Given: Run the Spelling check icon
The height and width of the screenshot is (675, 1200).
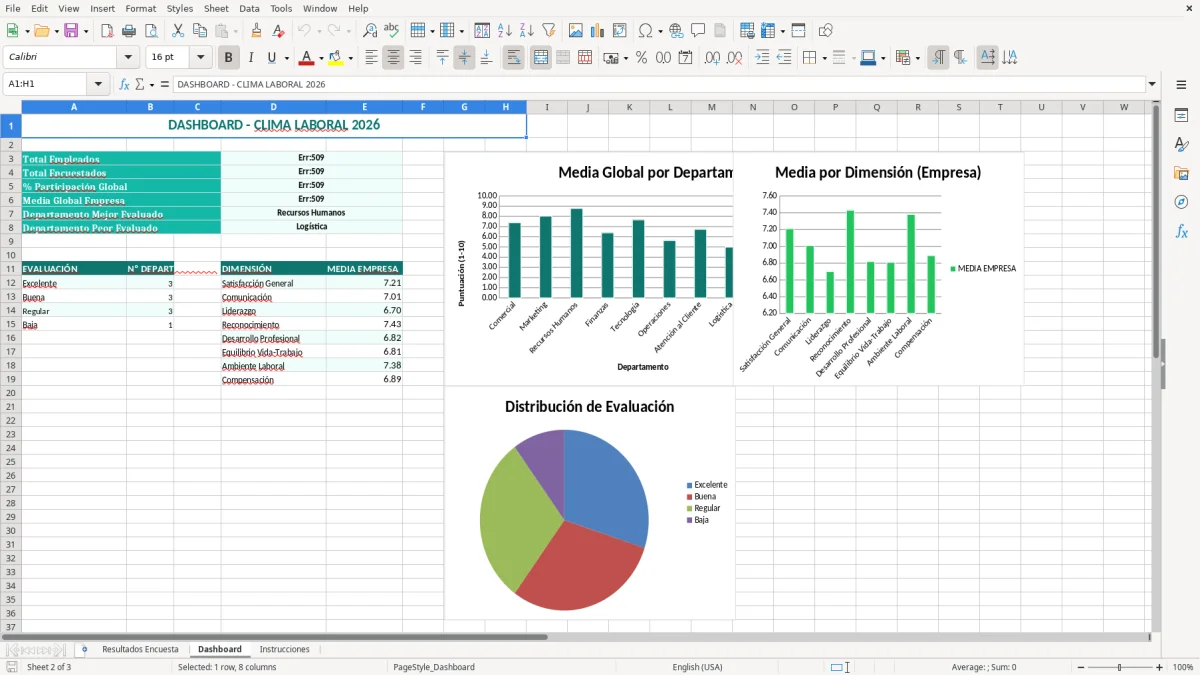Looking at the screenshot, I should pos(392,31).
